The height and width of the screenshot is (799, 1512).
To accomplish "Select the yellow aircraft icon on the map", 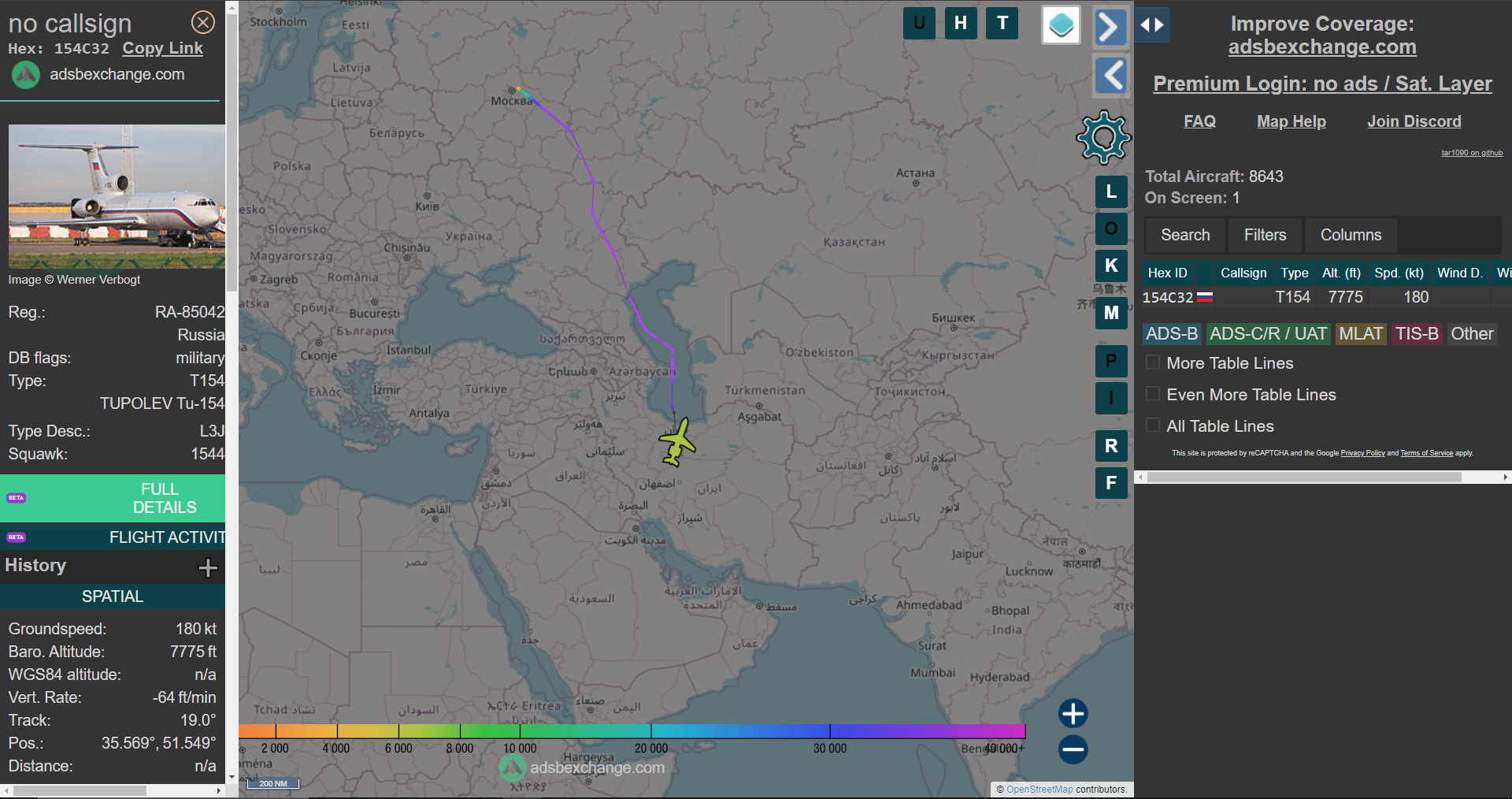I will [676, 443].
